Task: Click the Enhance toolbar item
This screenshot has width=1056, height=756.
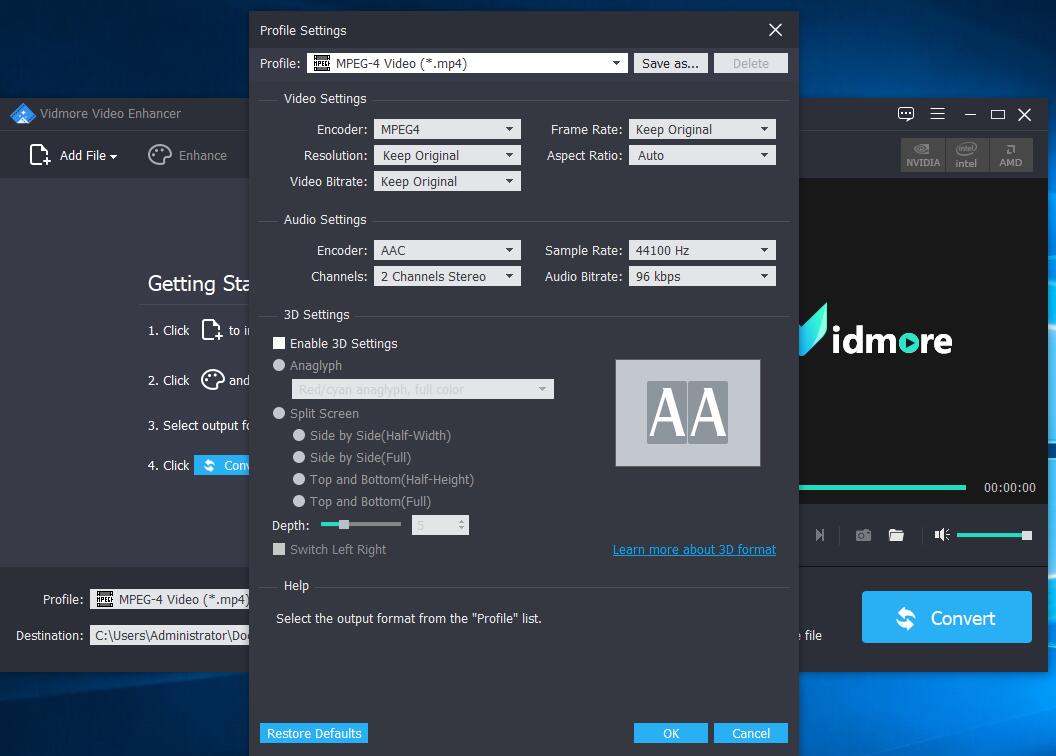Action: pyautogui.click(x=188, y=155)
